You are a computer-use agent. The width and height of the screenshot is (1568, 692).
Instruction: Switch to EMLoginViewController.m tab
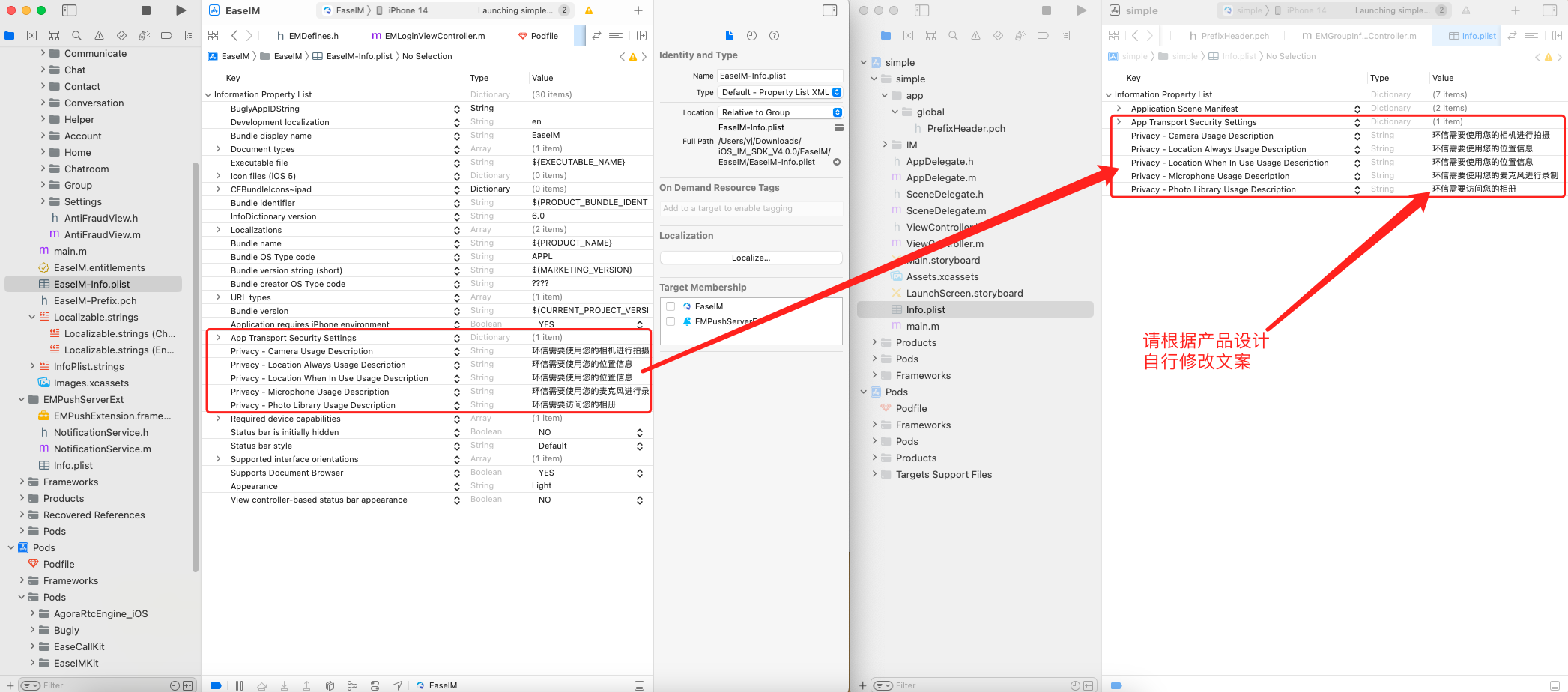coord(429,35)
